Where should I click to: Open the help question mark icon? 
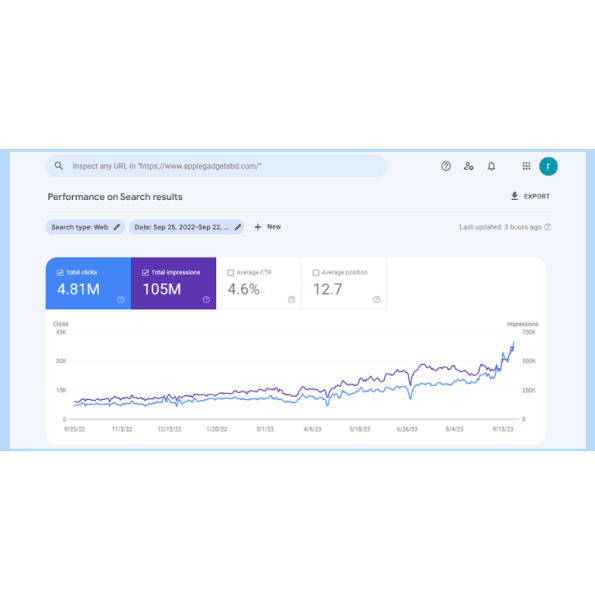click(x=446, y=166)
